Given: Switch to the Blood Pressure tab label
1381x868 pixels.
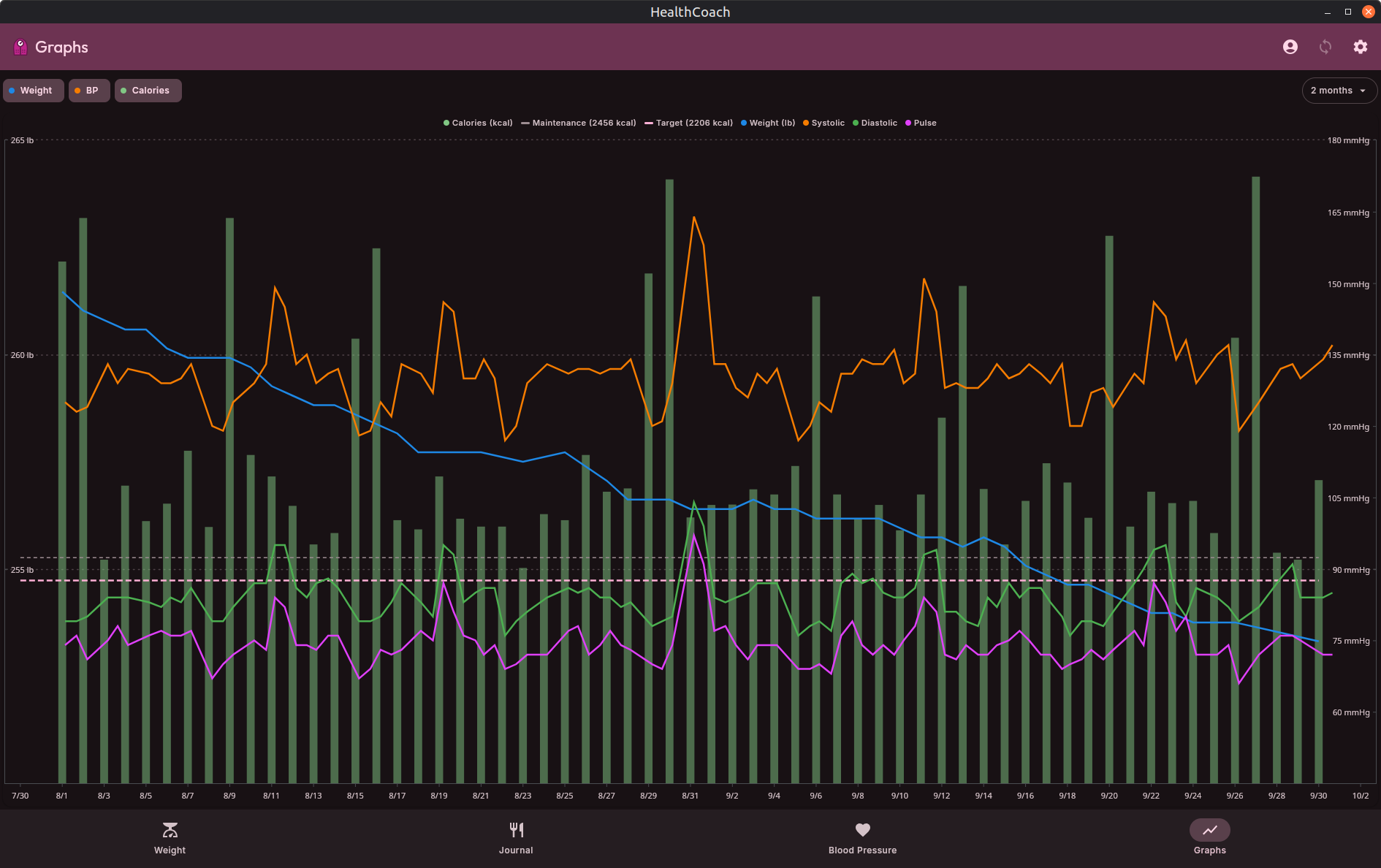Looking at the screenshot, I should point(863,850).
